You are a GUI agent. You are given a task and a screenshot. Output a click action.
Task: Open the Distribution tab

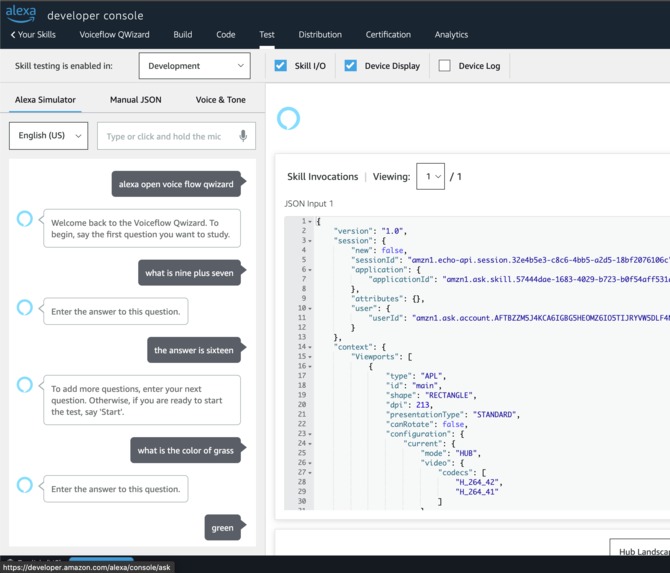coord(320,35)
